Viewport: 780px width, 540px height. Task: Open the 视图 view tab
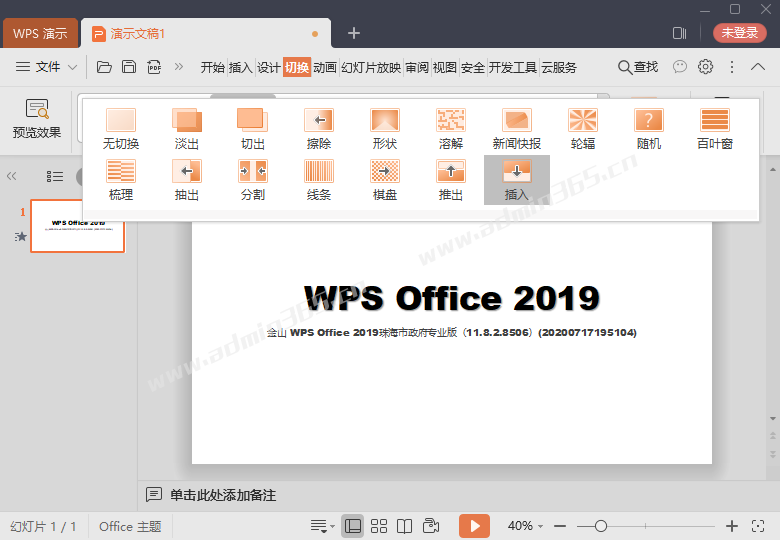click(x=445, y=67)
